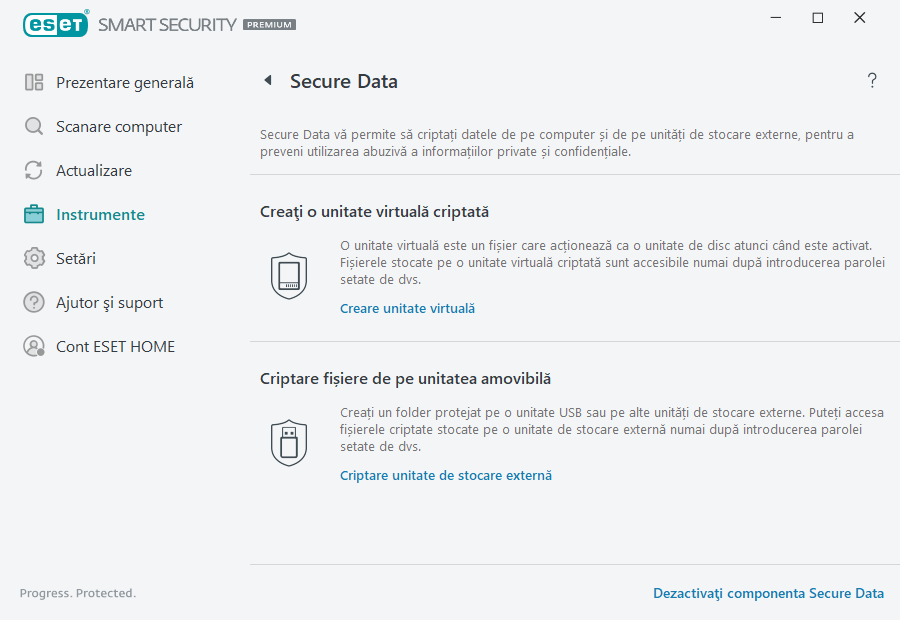
Task: Open Cont ESET HOME account icon
Action: tap(33, 346)
